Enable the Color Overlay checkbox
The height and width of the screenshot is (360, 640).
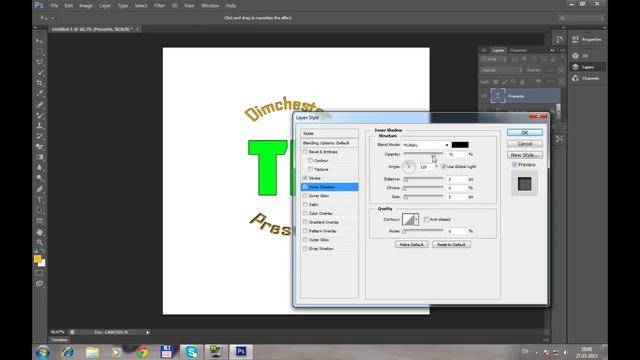[305, 213]
